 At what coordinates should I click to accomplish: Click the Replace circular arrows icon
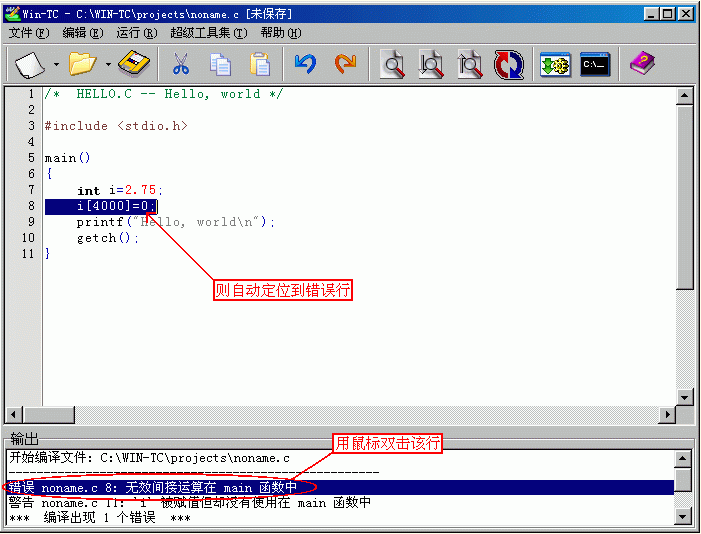tap(509, 64)
